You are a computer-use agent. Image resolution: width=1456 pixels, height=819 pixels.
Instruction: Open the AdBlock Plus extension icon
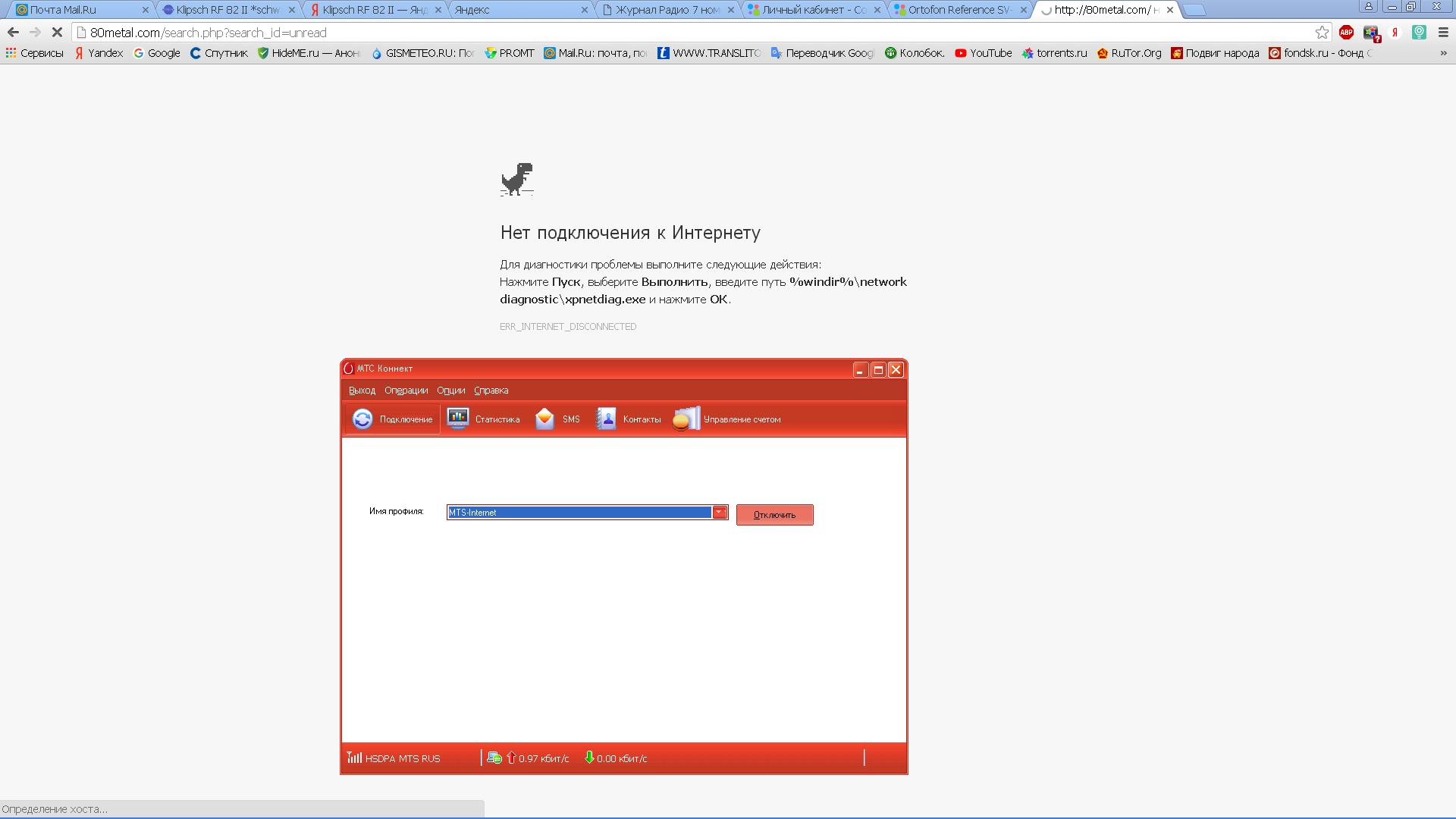(x=1346, y=32)
